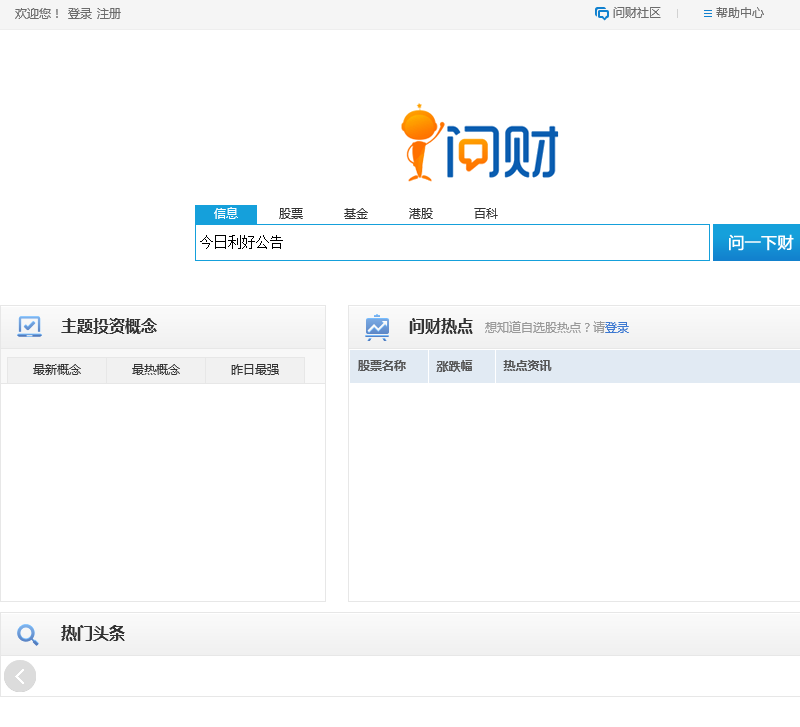Switch to the 股票 search tab
Screen dimensions: 800x727
tap(291, 214)
